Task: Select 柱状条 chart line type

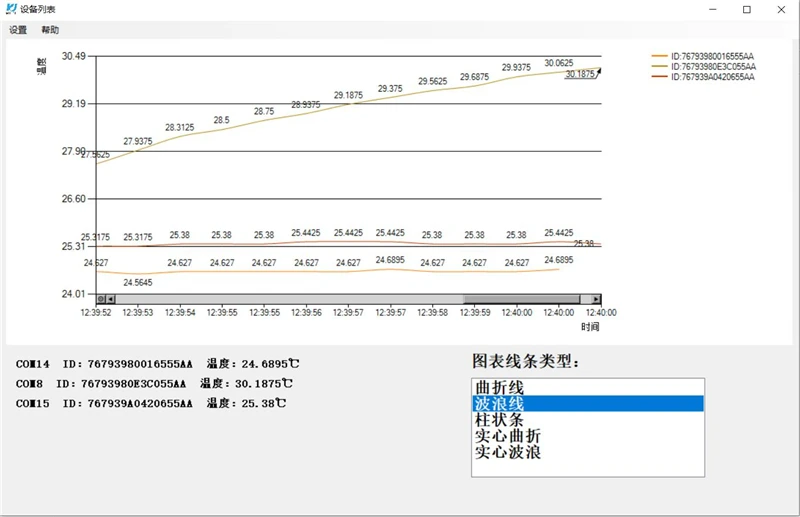Action: [588, 420]
